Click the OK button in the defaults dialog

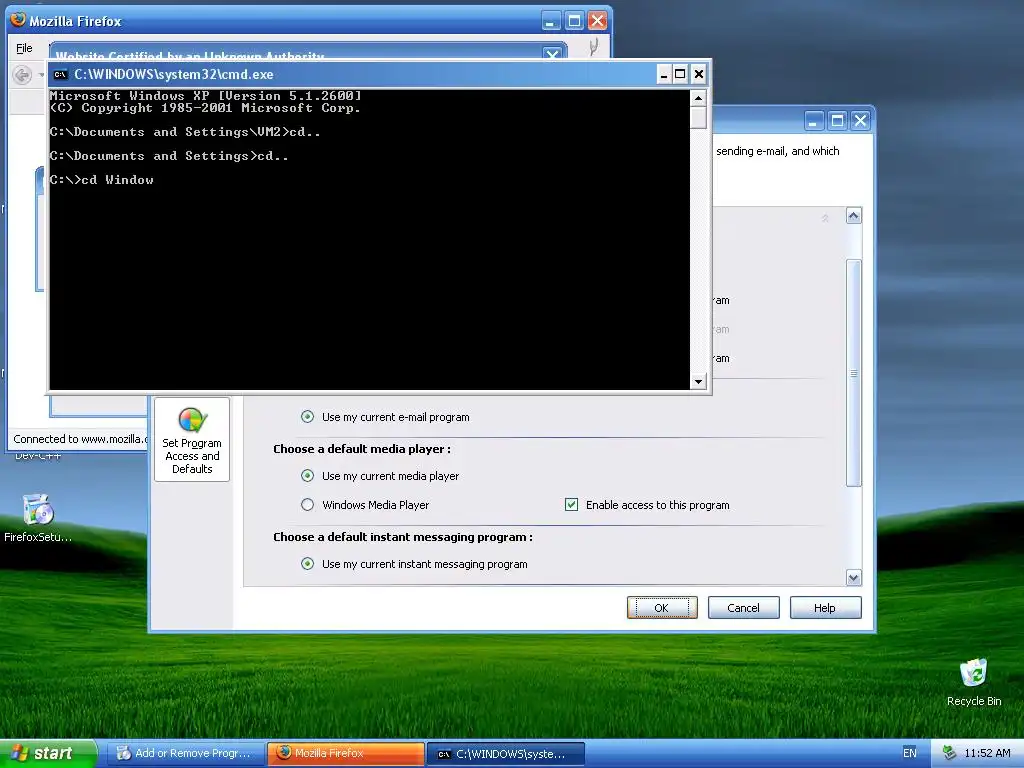tap(662, 607)
